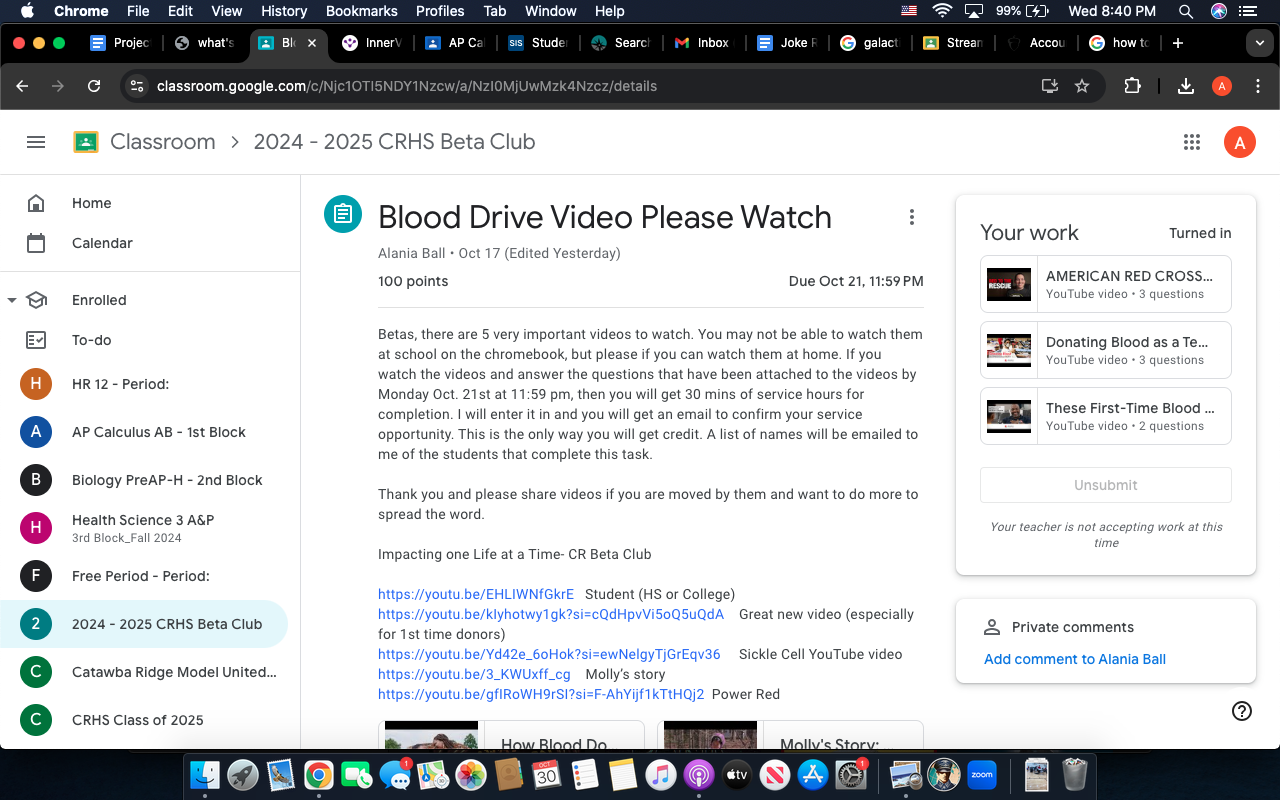This screenshot has height=800, width=1280.
Task: Open the Profiles menu
Action: [x=440, y=11]
